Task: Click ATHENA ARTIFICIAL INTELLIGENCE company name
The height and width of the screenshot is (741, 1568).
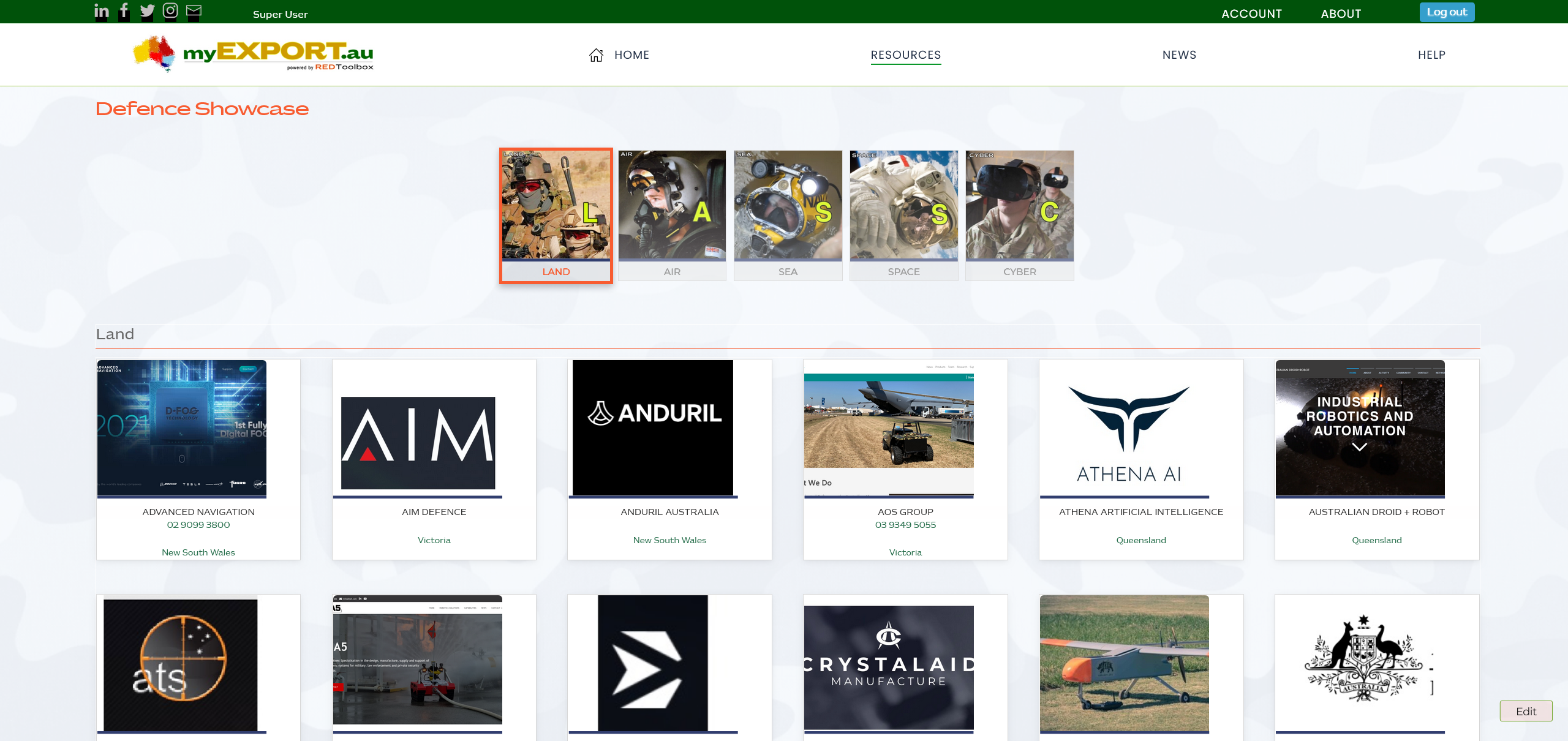Action: coord(1141,512)
